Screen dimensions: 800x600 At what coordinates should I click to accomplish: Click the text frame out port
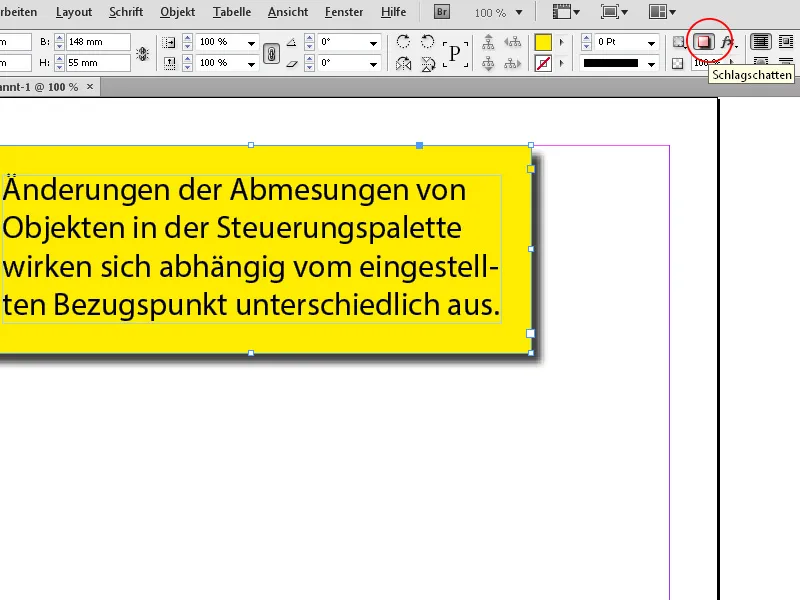[531, 333]
